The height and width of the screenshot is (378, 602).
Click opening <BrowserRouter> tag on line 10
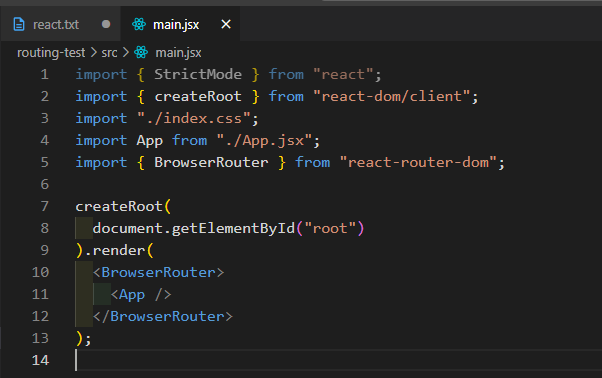(x=159, y=272)
